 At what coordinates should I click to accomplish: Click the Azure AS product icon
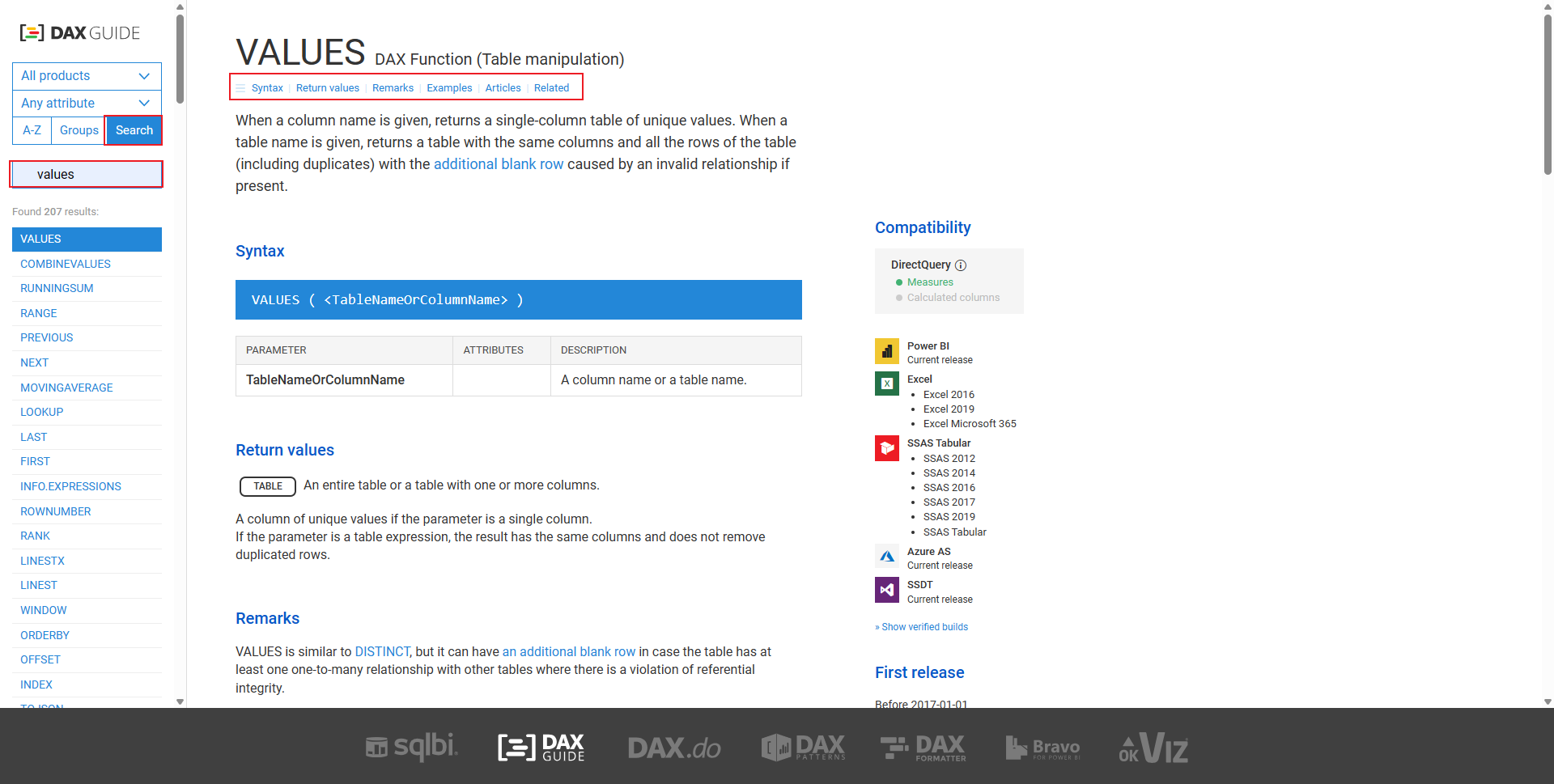(887, 557)
